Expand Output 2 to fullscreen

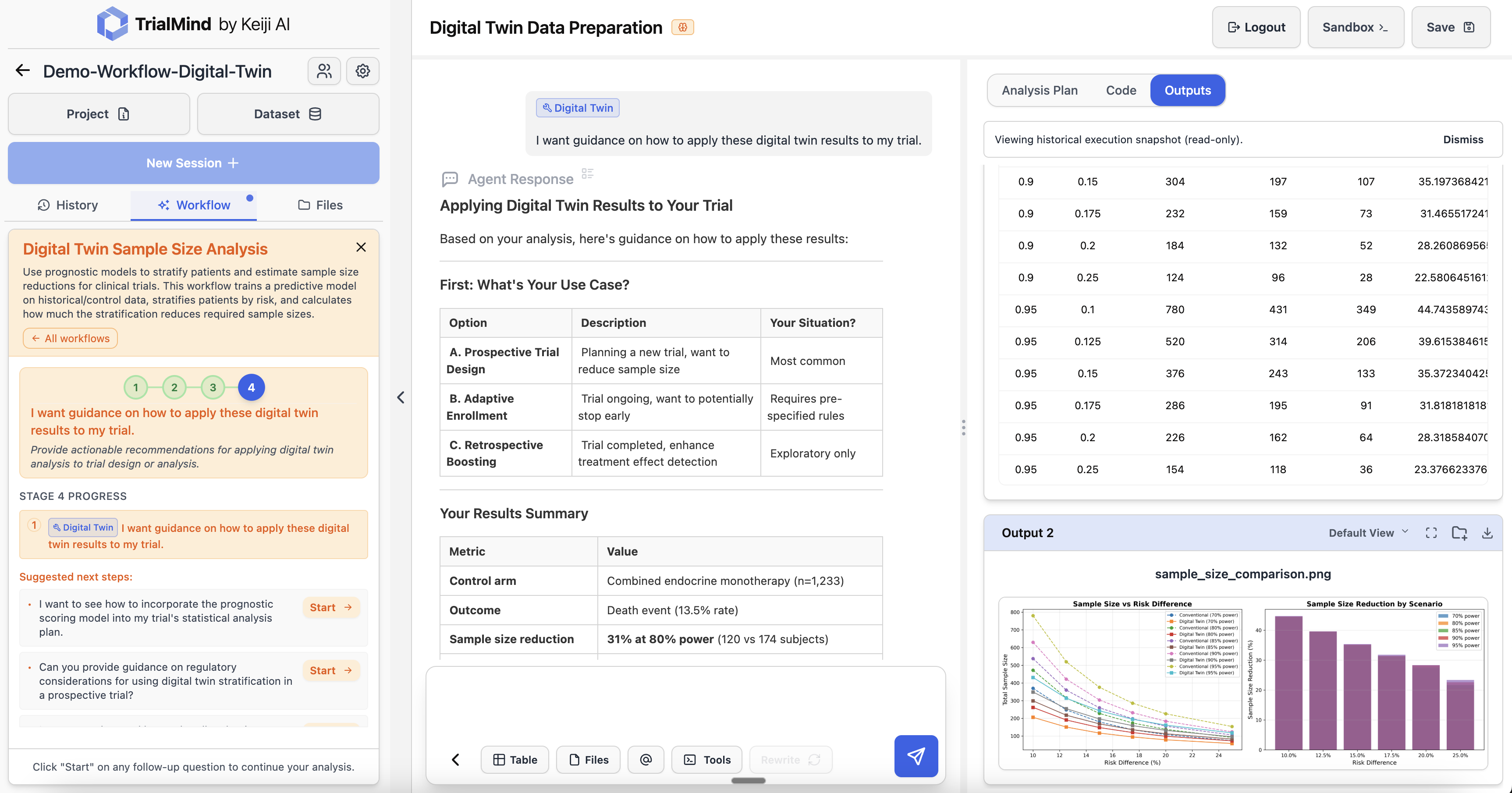click(1431, 532)
